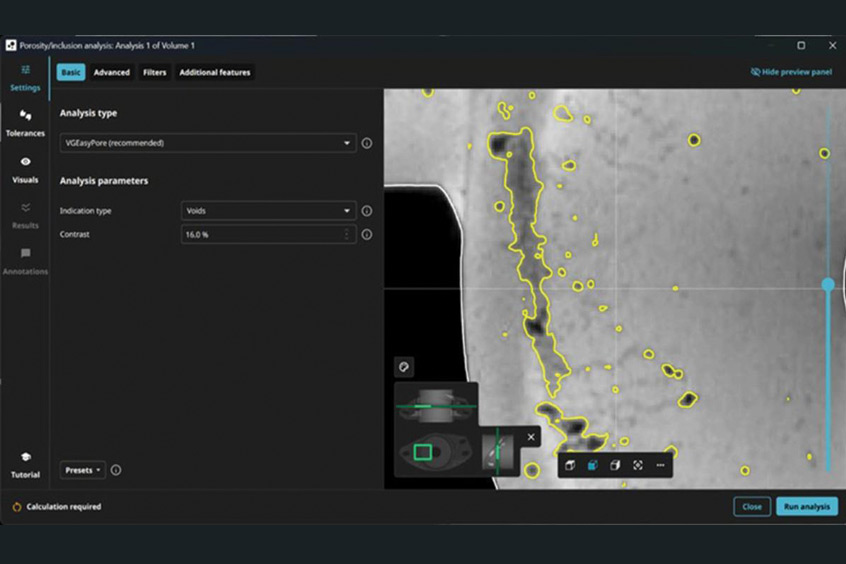Screen dimensions: 846x564
Task: Click the fit-to-view icon in preview toolbar
Action: (638, 465)
